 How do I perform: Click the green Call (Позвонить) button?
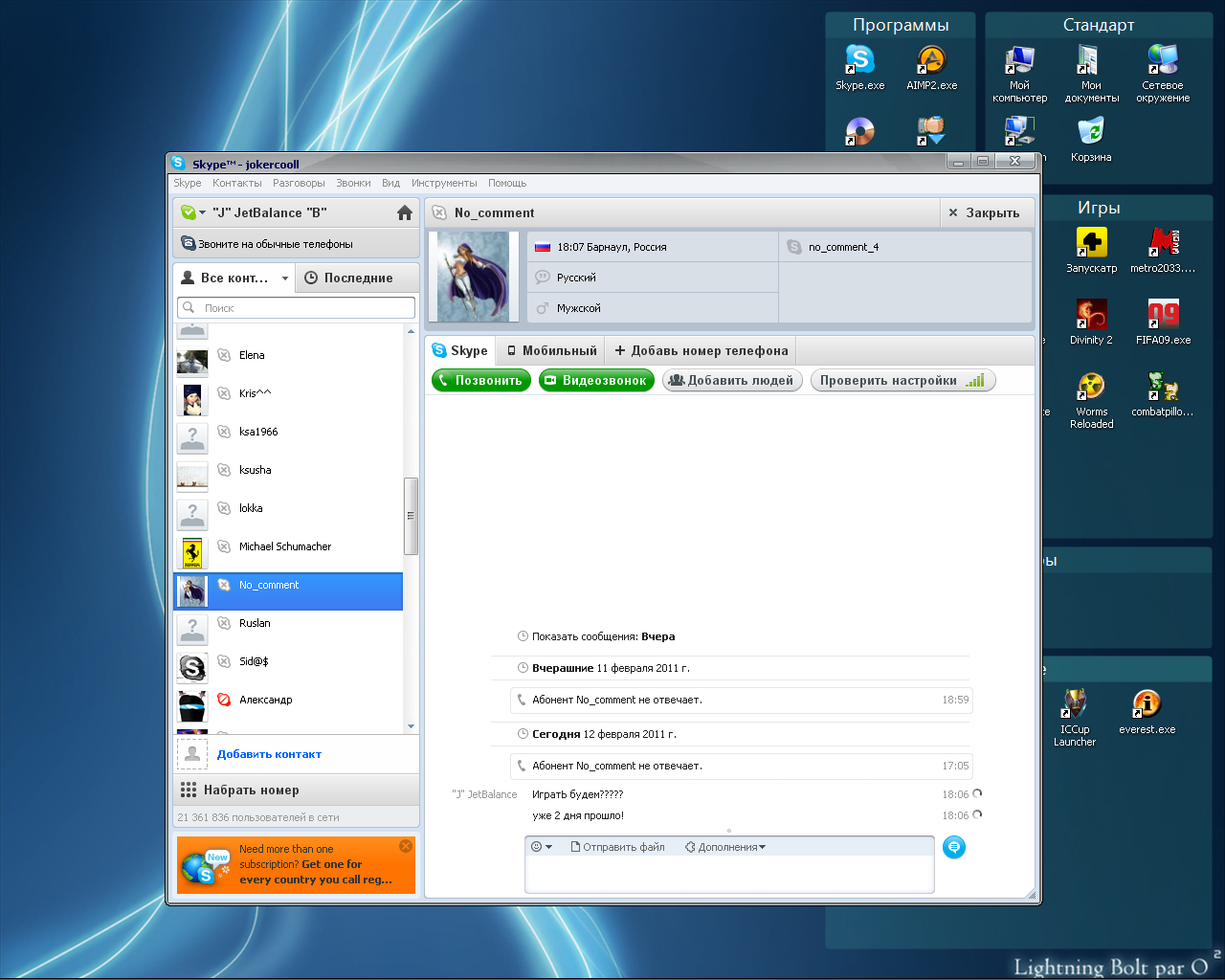pyautogui.click(x=481, y=380)
